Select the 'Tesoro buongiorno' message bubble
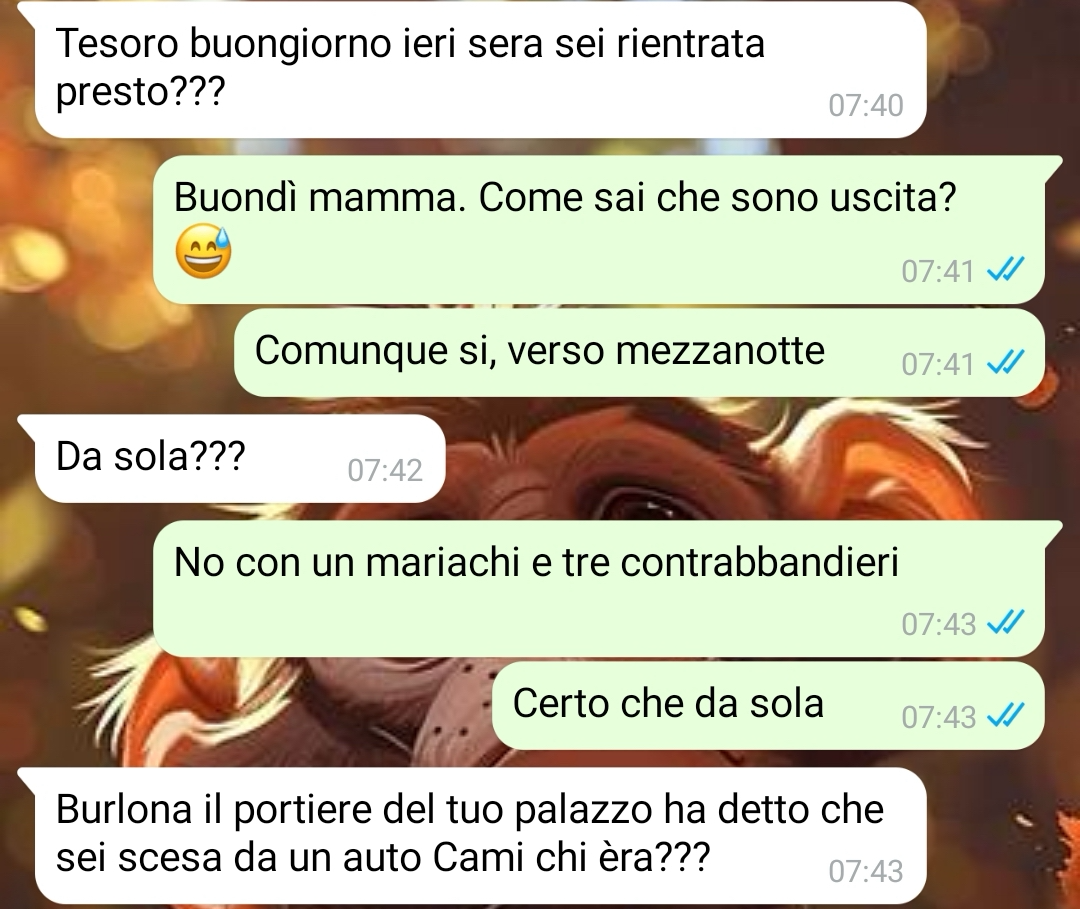 coord(480,70)
